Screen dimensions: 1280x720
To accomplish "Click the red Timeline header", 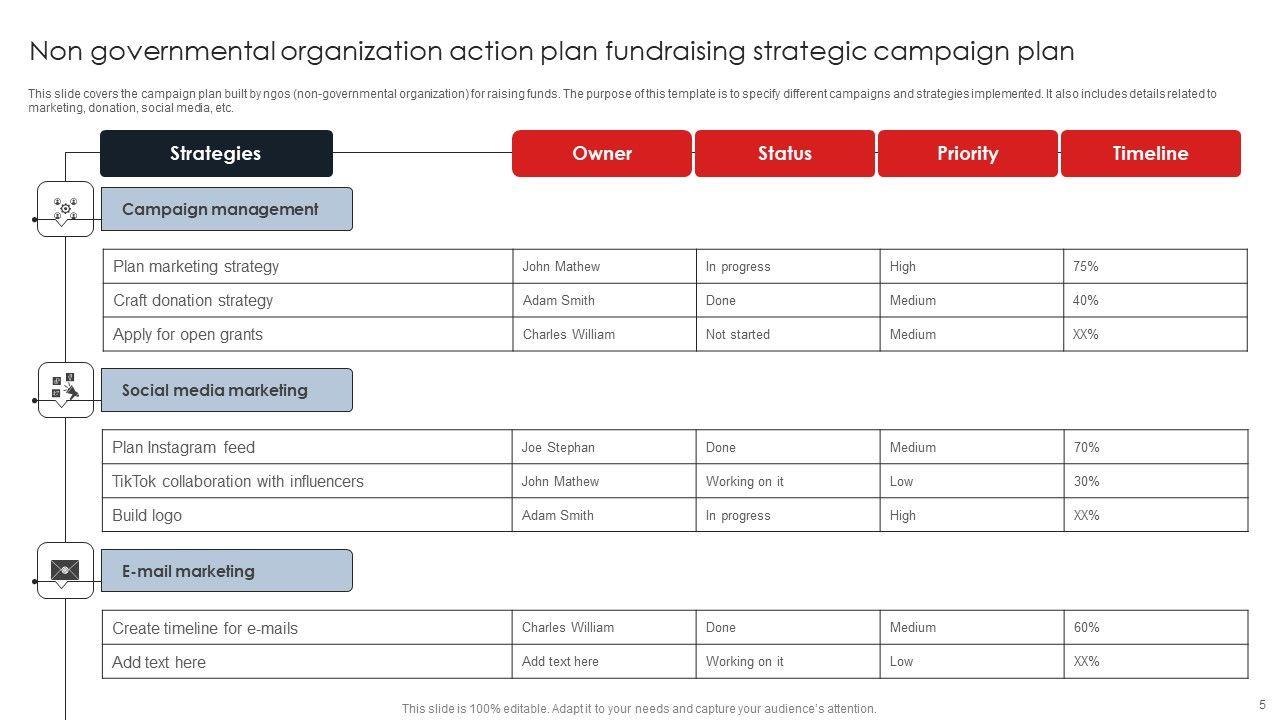I will [x=1150, y=153].
